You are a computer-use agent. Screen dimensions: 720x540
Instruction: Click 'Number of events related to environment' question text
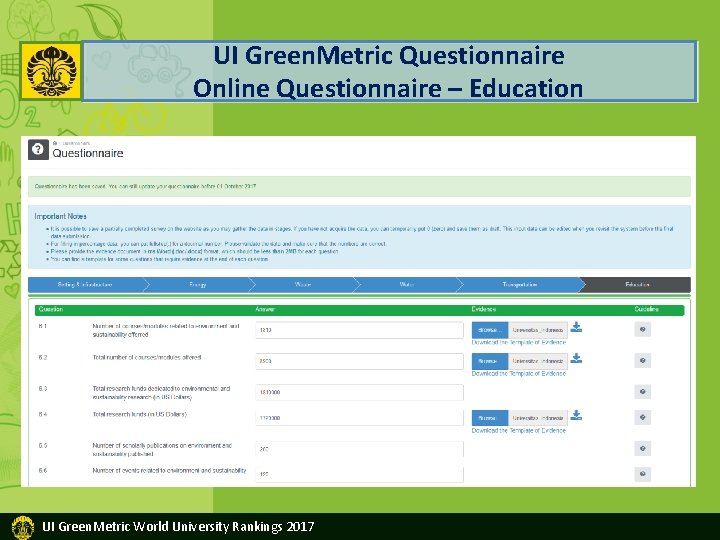coord(169,471)
